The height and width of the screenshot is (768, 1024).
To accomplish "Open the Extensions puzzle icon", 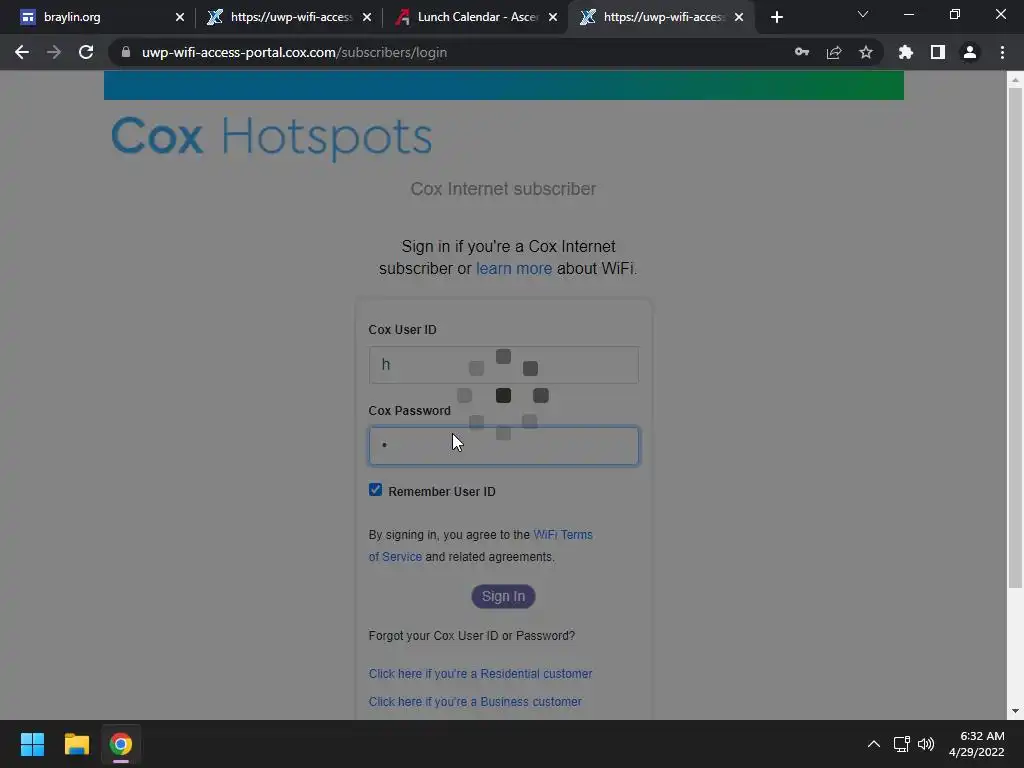I will click(906, 52).
